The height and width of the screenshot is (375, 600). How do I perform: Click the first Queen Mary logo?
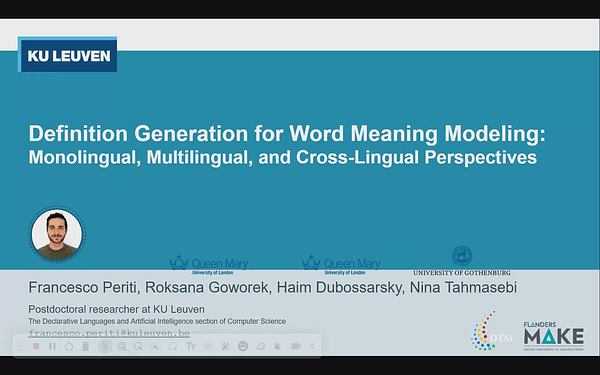(209, 265)
